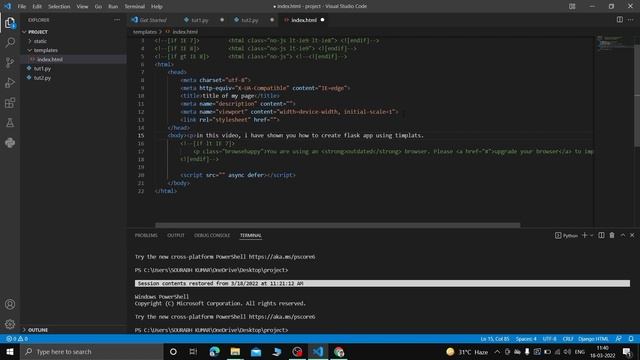Open the Testing flask view

click(10, 122)
